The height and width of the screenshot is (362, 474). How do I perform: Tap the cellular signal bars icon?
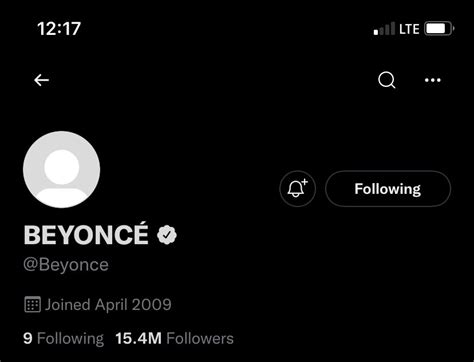click(384, 29)
